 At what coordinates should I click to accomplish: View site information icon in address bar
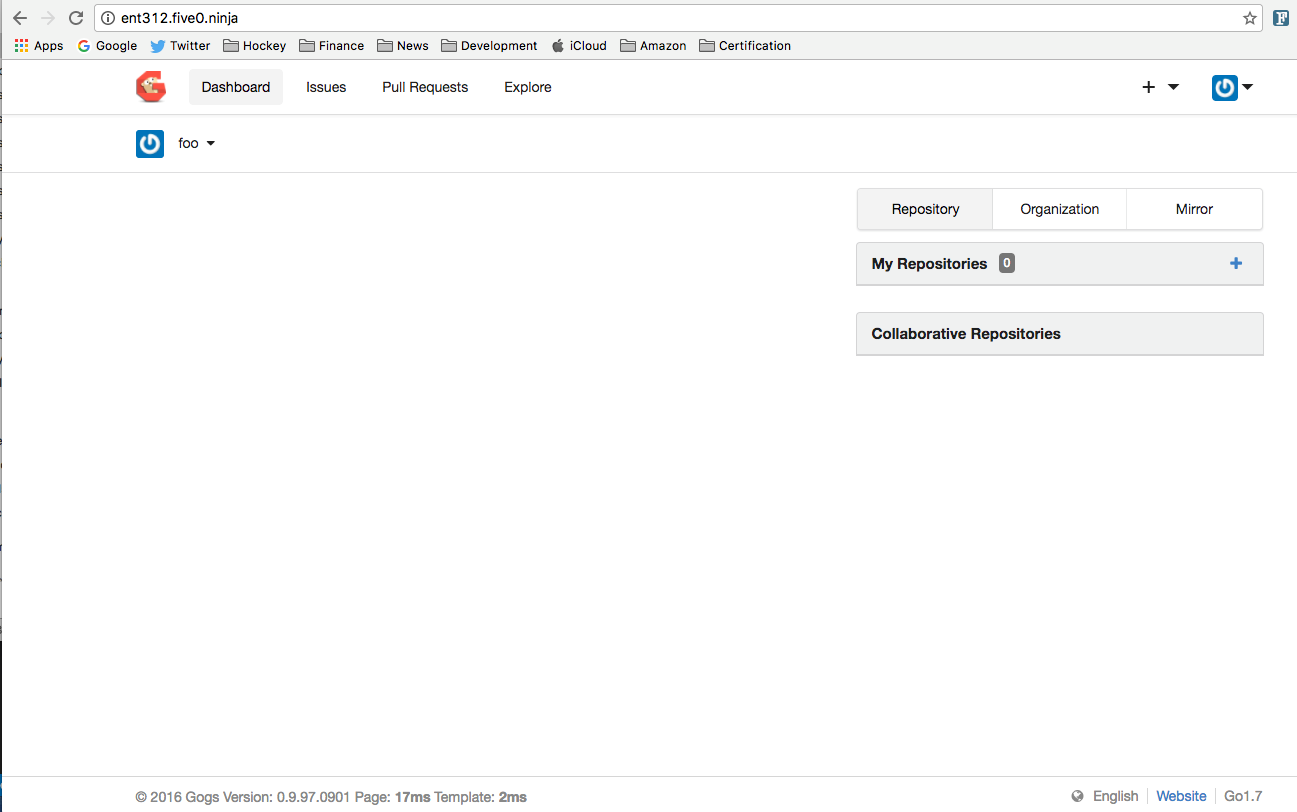[109, 18]
